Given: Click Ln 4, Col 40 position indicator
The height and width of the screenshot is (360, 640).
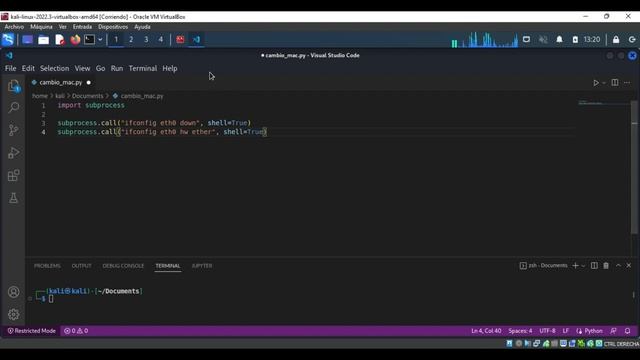Looking at the screenshot, I should click(x=486, y=331).
